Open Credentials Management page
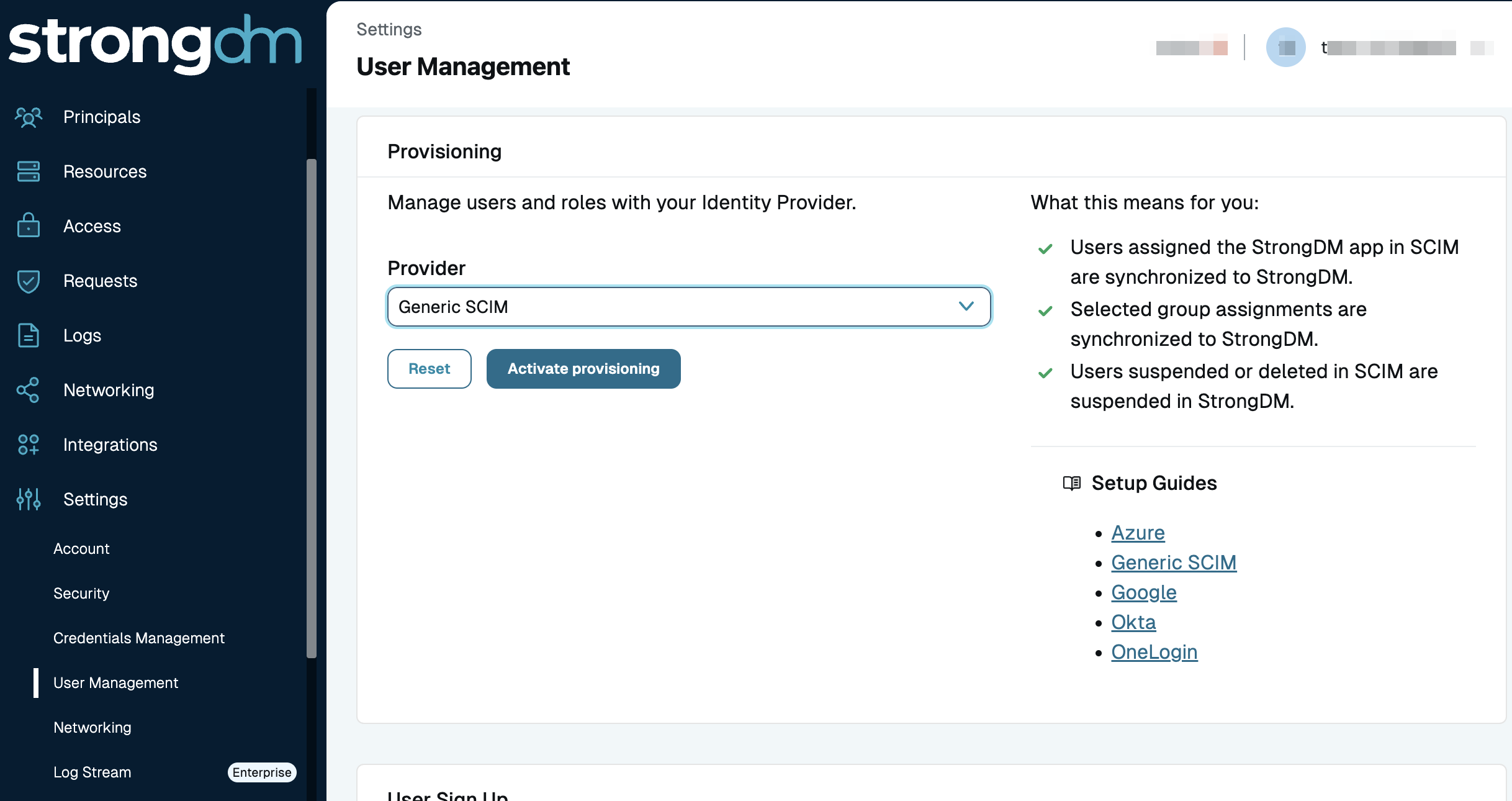1512x801 pixels. click(139, 638)
